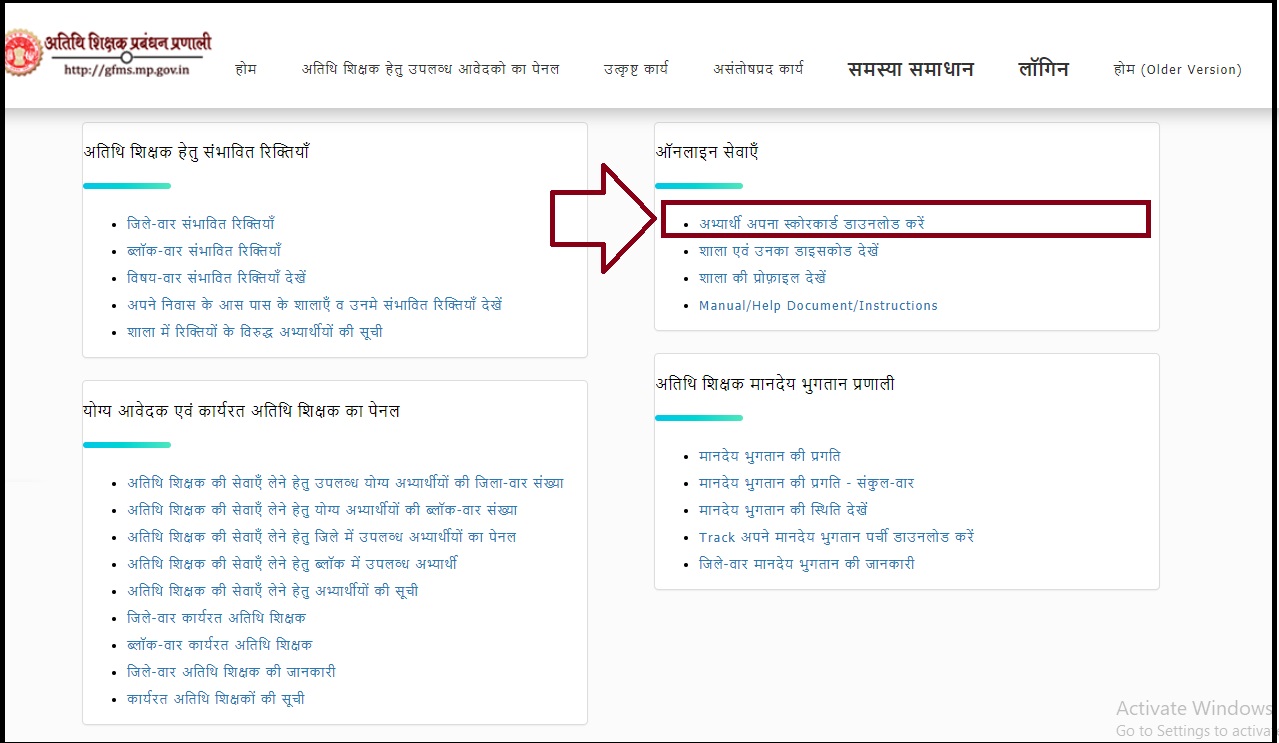1279x743 pixels.
Task: Open जिले-वार कार्यरत अतिथि शिक्षक link
Action: tap(216, 618)
